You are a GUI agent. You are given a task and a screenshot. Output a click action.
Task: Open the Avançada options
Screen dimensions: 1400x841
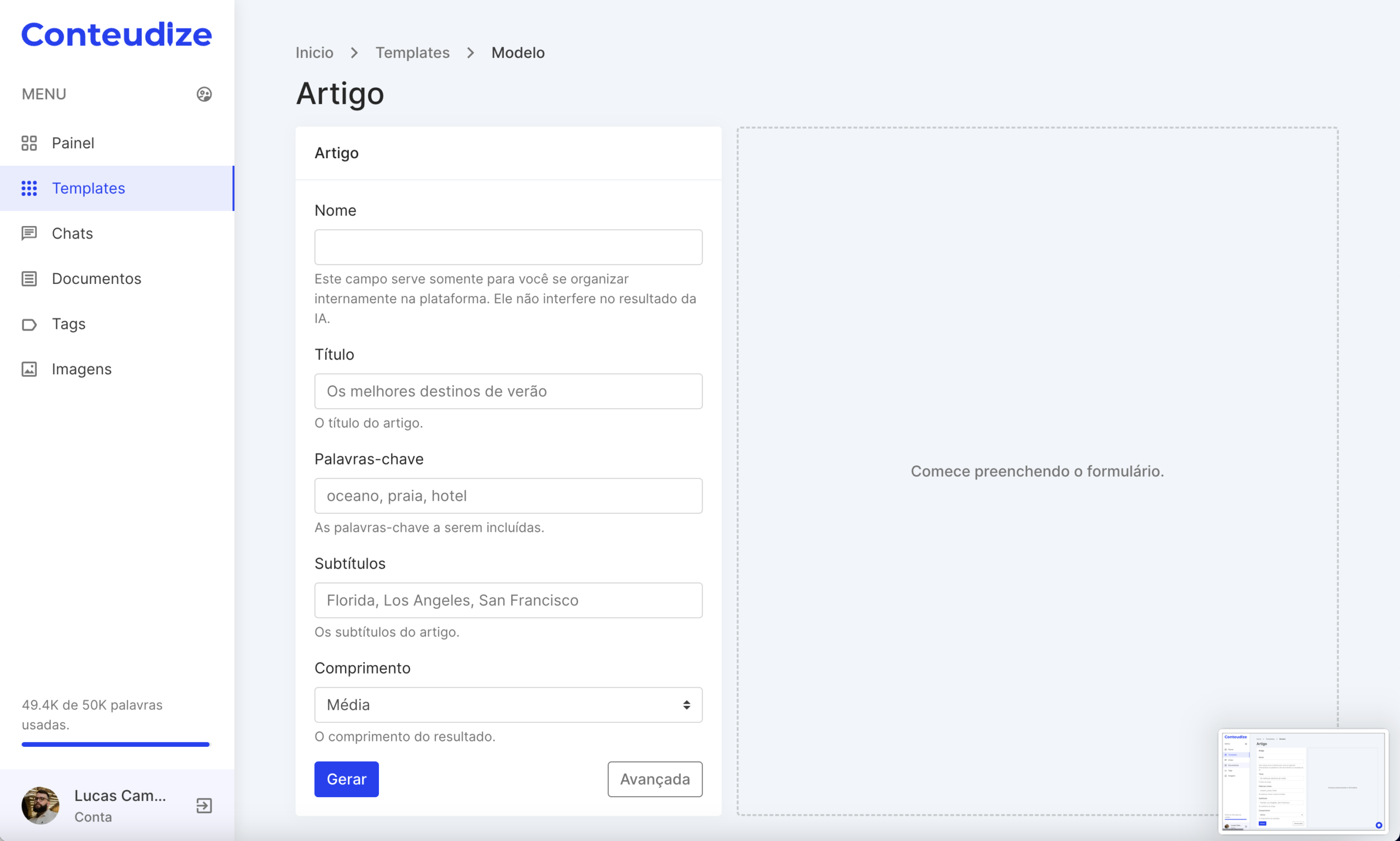click(655, 779)
